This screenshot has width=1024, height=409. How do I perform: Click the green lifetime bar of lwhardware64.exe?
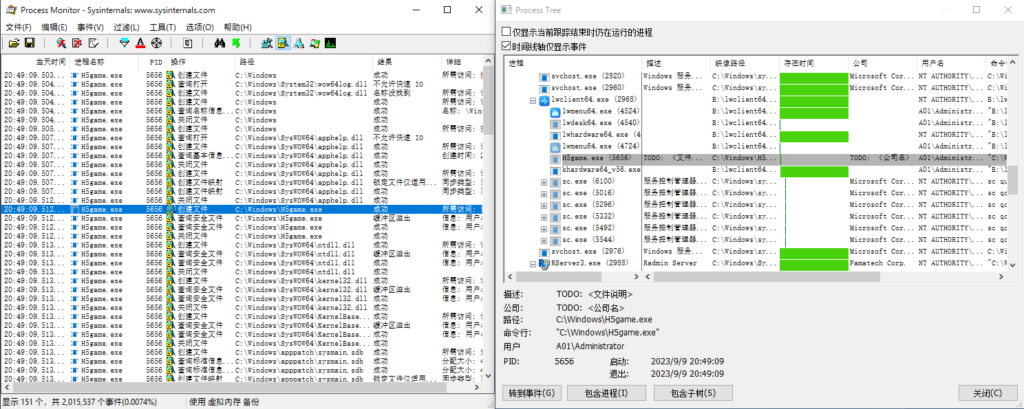(x=814, y=135)
